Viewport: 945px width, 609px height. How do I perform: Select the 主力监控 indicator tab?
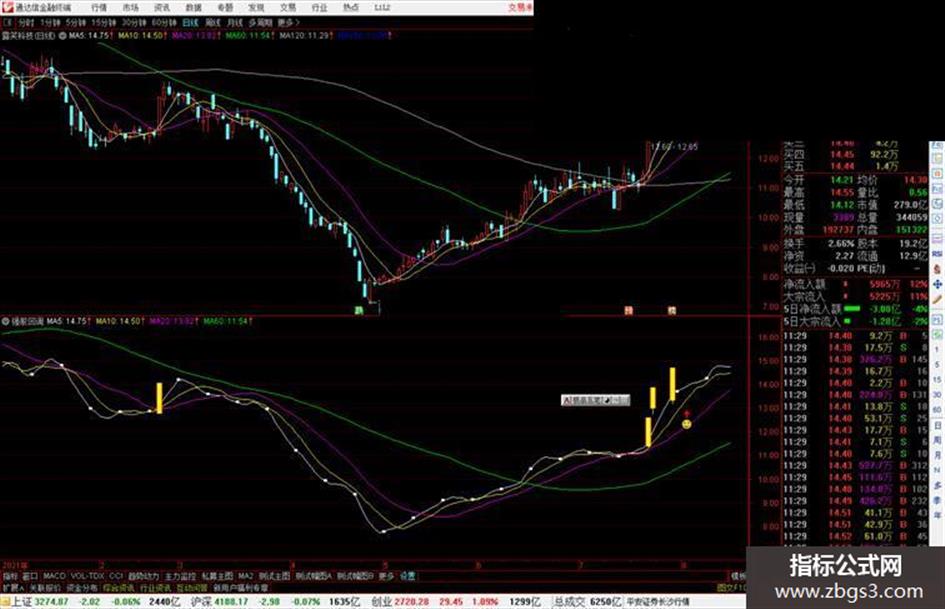(x=180, y=576)
